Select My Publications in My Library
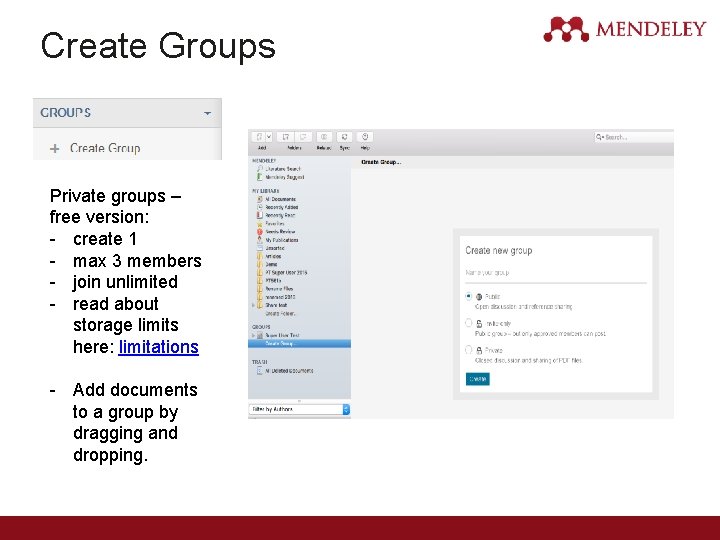The image size is (720, 540). tap(281, 240)
